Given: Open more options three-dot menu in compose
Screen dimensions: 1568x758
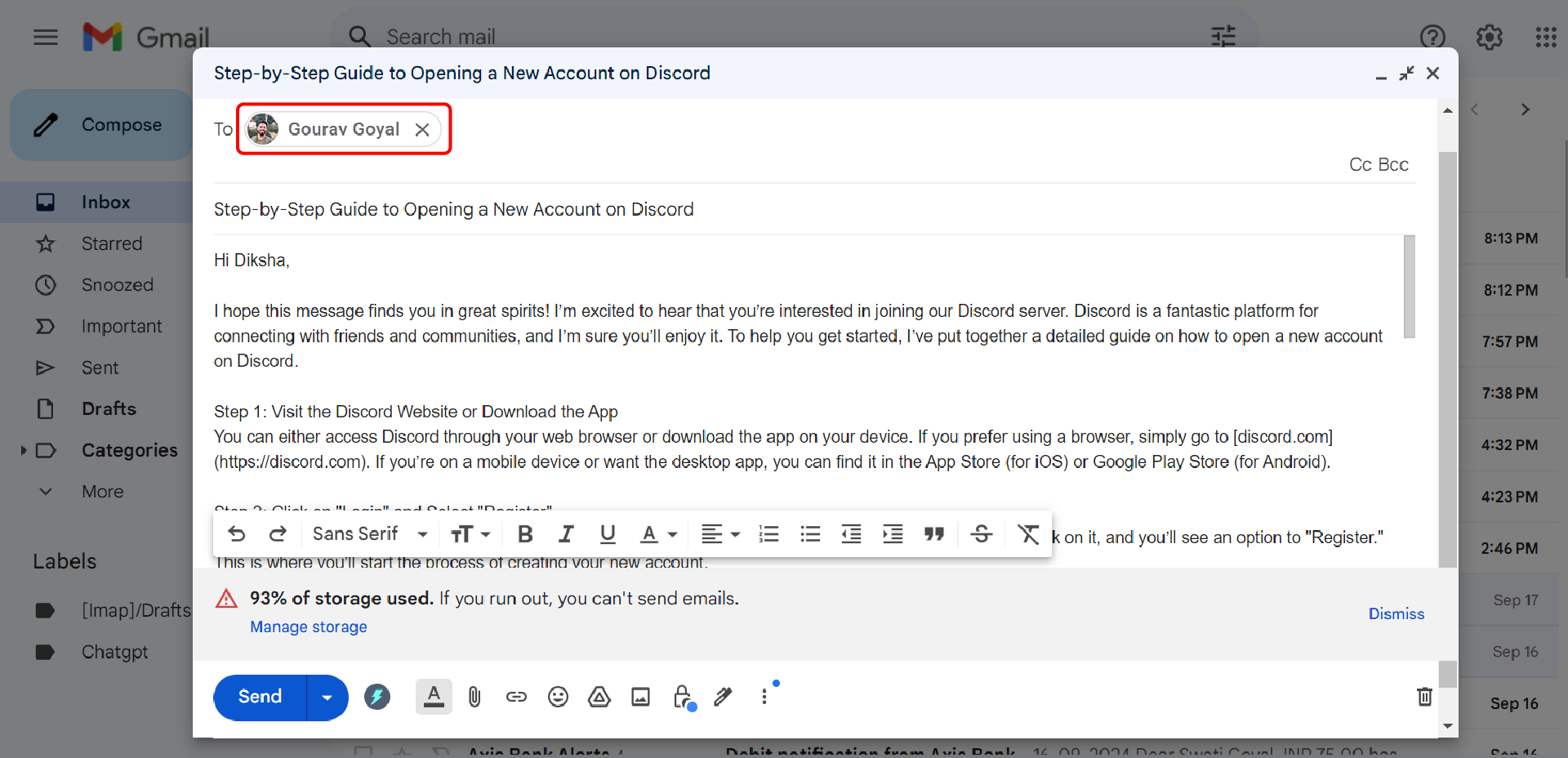Looking at the screenshot, I should [x=764, y=697].
